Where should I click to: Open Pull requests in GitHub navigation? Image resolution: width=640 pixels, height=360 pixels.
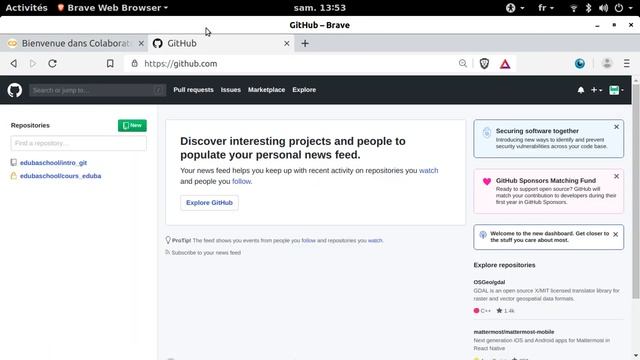[193, 90]
